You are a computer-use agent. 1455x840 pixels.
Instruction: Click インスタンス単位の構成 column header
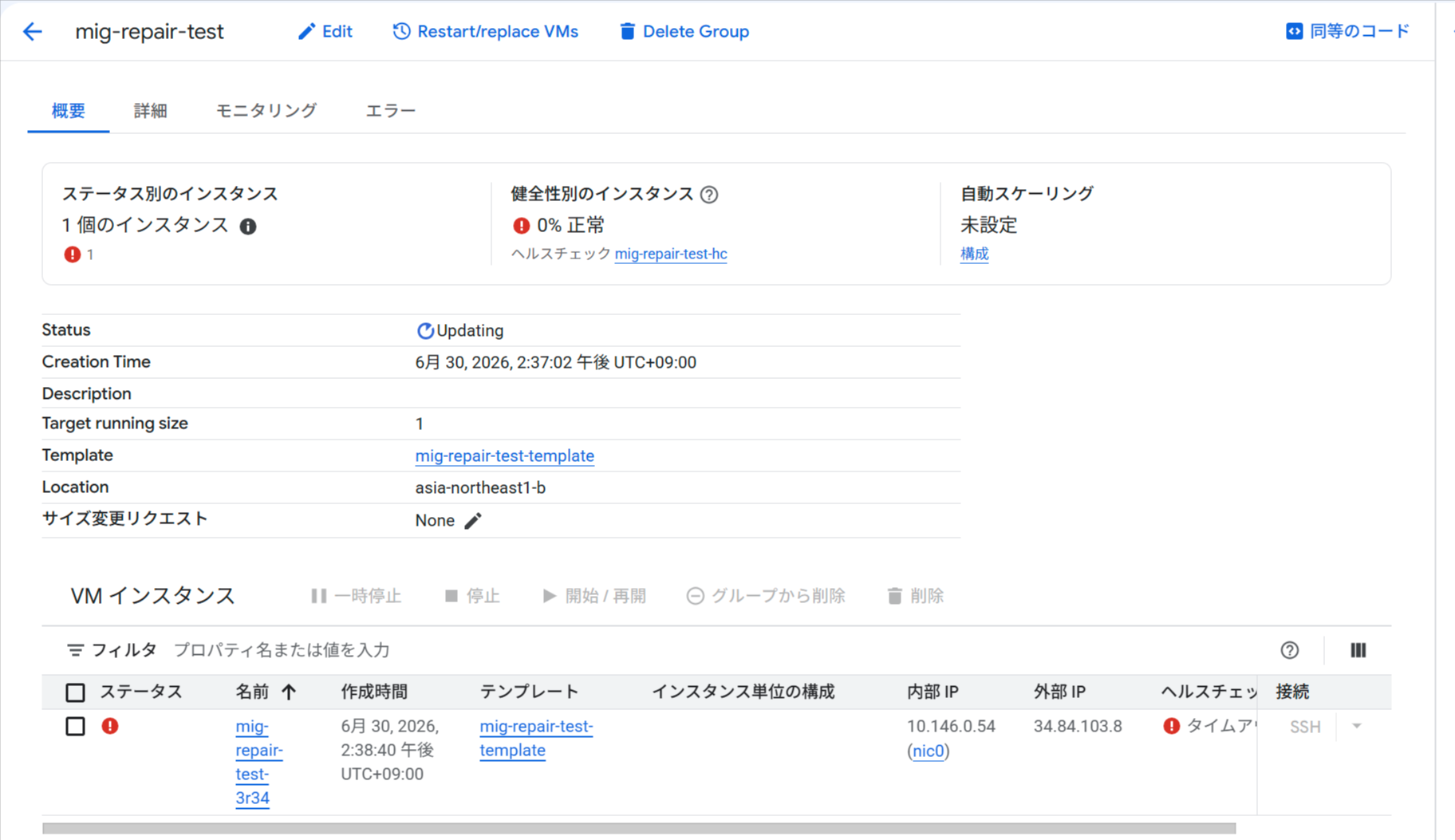743,692
